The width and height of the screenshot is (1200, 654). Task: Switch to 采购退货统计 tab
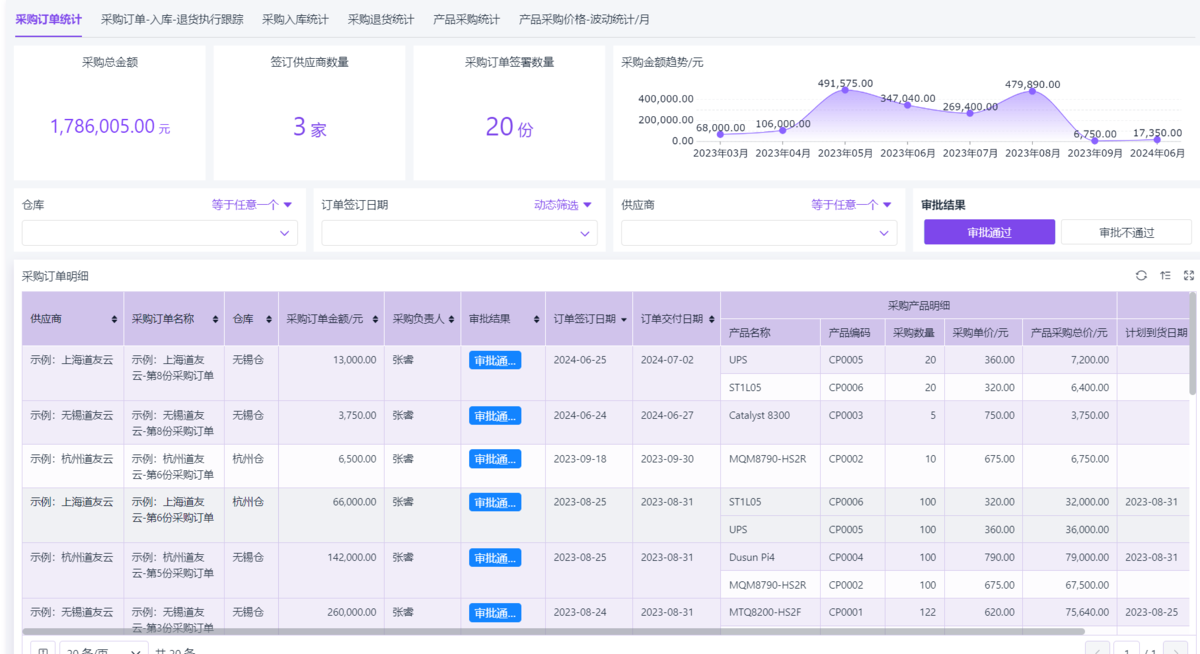pyautogui.click(x=381, y=19)
